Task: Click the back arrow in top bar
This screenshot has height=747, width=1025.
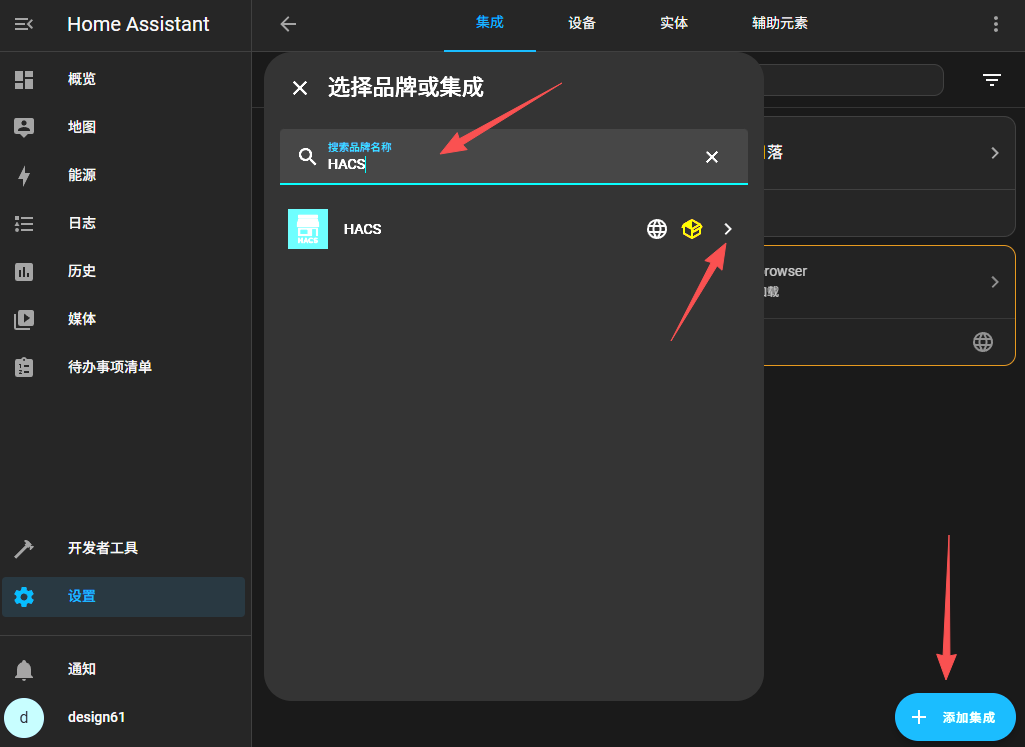Action: click(288, 24)
